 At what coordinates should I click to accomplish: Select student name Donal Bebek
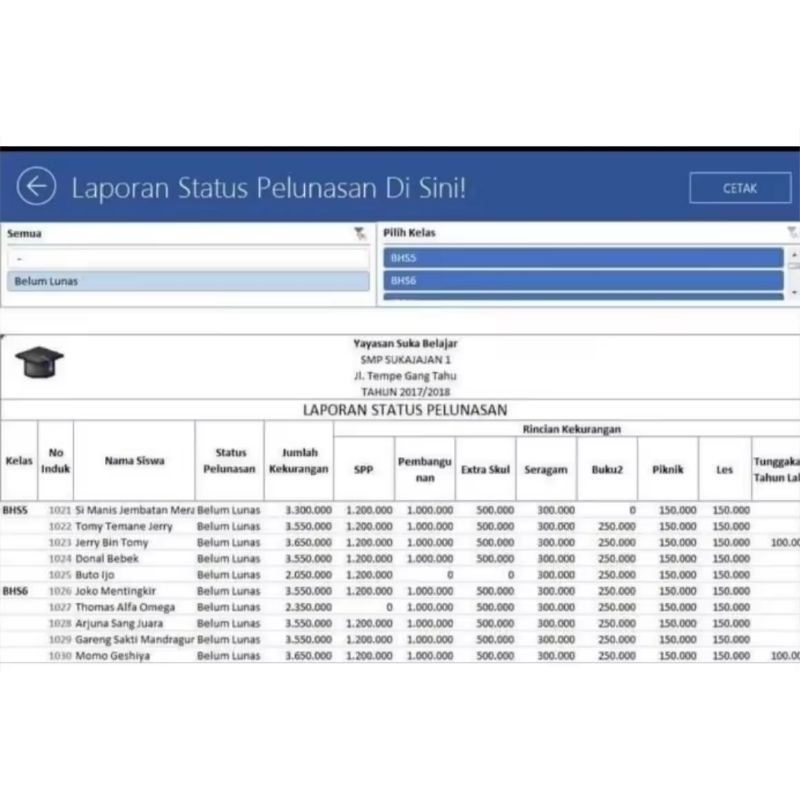point(107,559)
